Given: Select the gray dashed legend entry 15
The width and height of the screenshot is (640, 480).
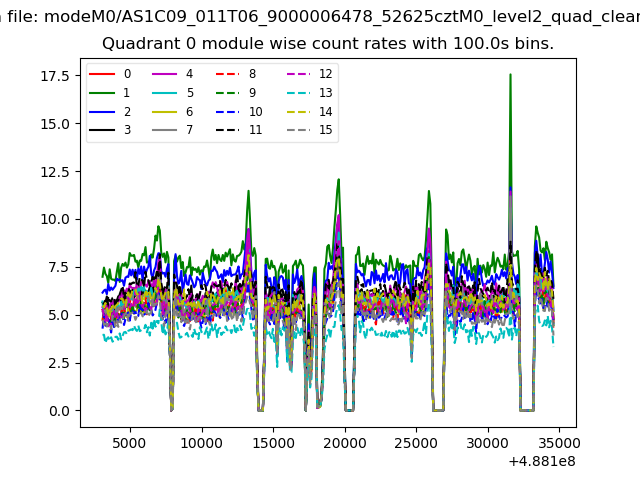Looking at the screenshot, I should [x=298, y=131].
